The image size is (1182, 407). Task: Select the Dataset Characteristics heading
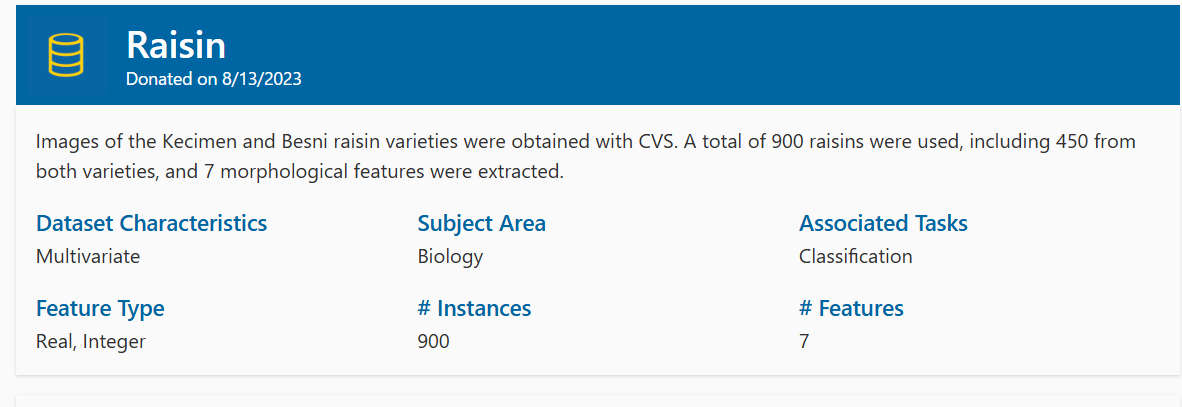tap(152, 223)
